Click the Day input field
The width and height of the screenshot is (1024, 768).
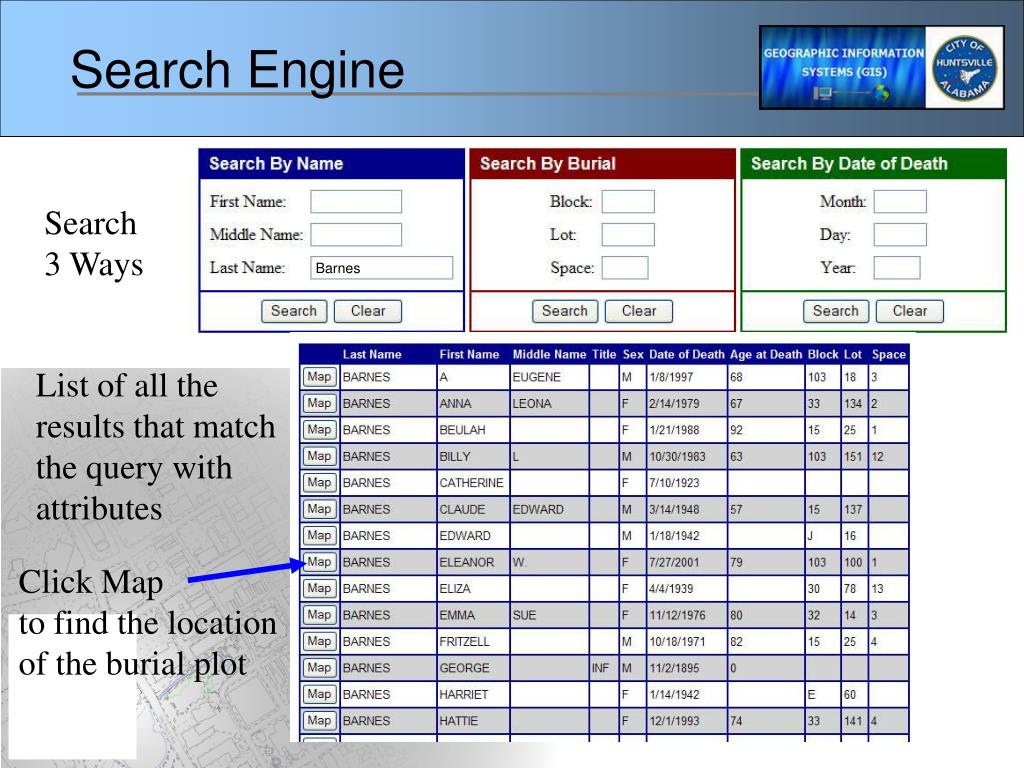click(x=900, y=234)
